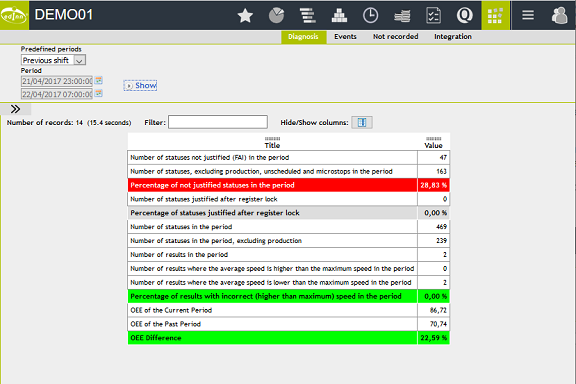Viewport: 576px width, 384px height.
Task: Click the Filter input field
Action: [x=218, y=122]
